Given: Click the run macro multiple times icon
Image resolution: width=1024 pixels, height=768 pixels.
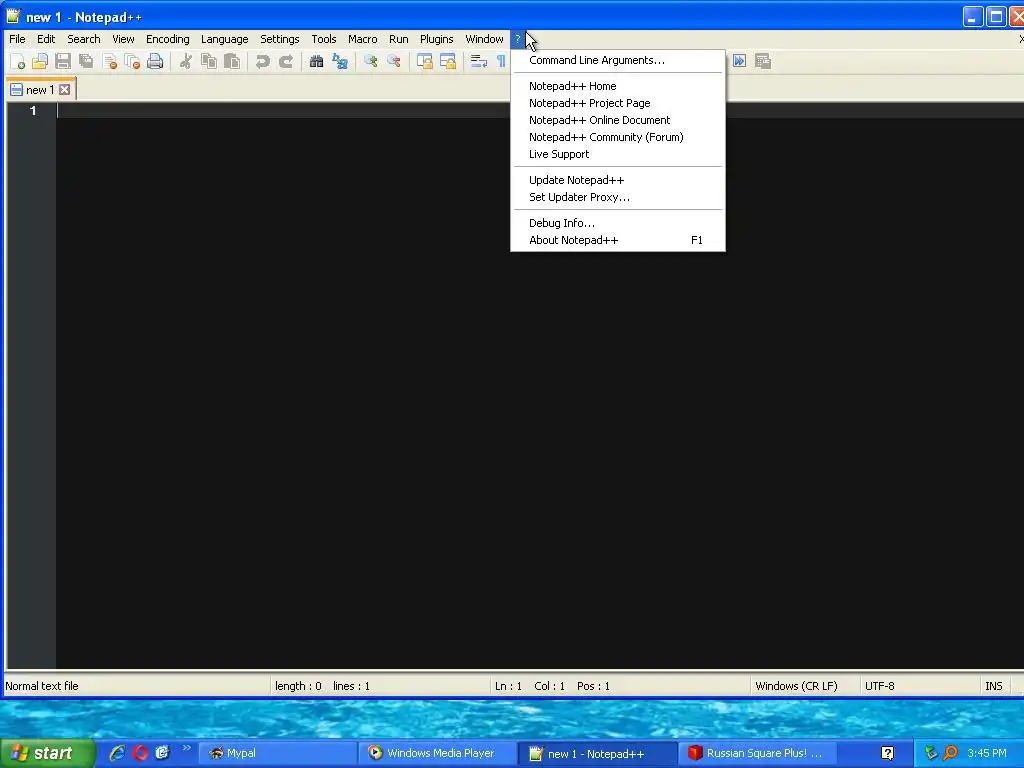Looking at the screenshot, I should 739,61.
